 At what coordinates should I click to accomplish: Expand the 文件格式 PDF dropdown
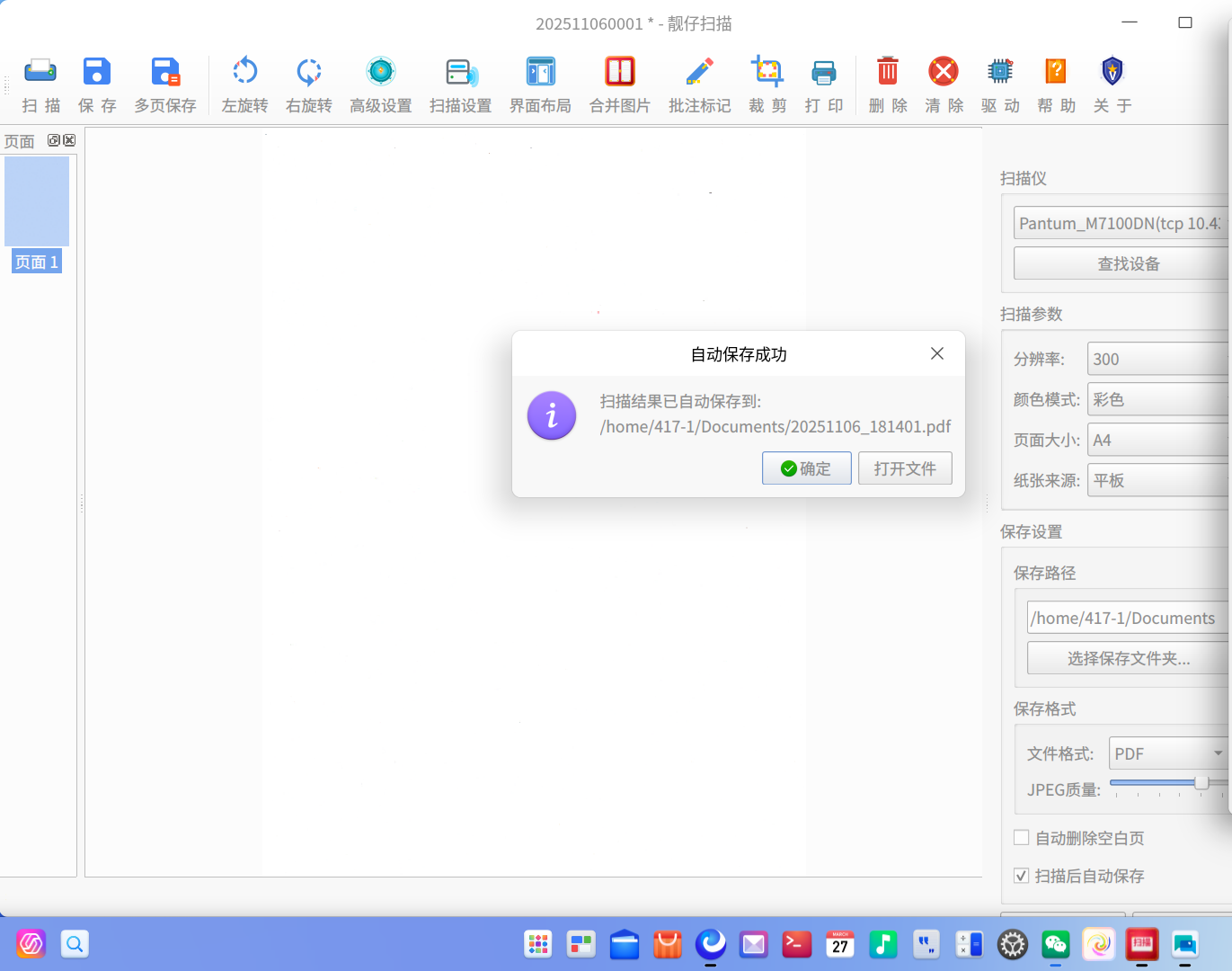pyautogui.click(x=1168, y=753)
